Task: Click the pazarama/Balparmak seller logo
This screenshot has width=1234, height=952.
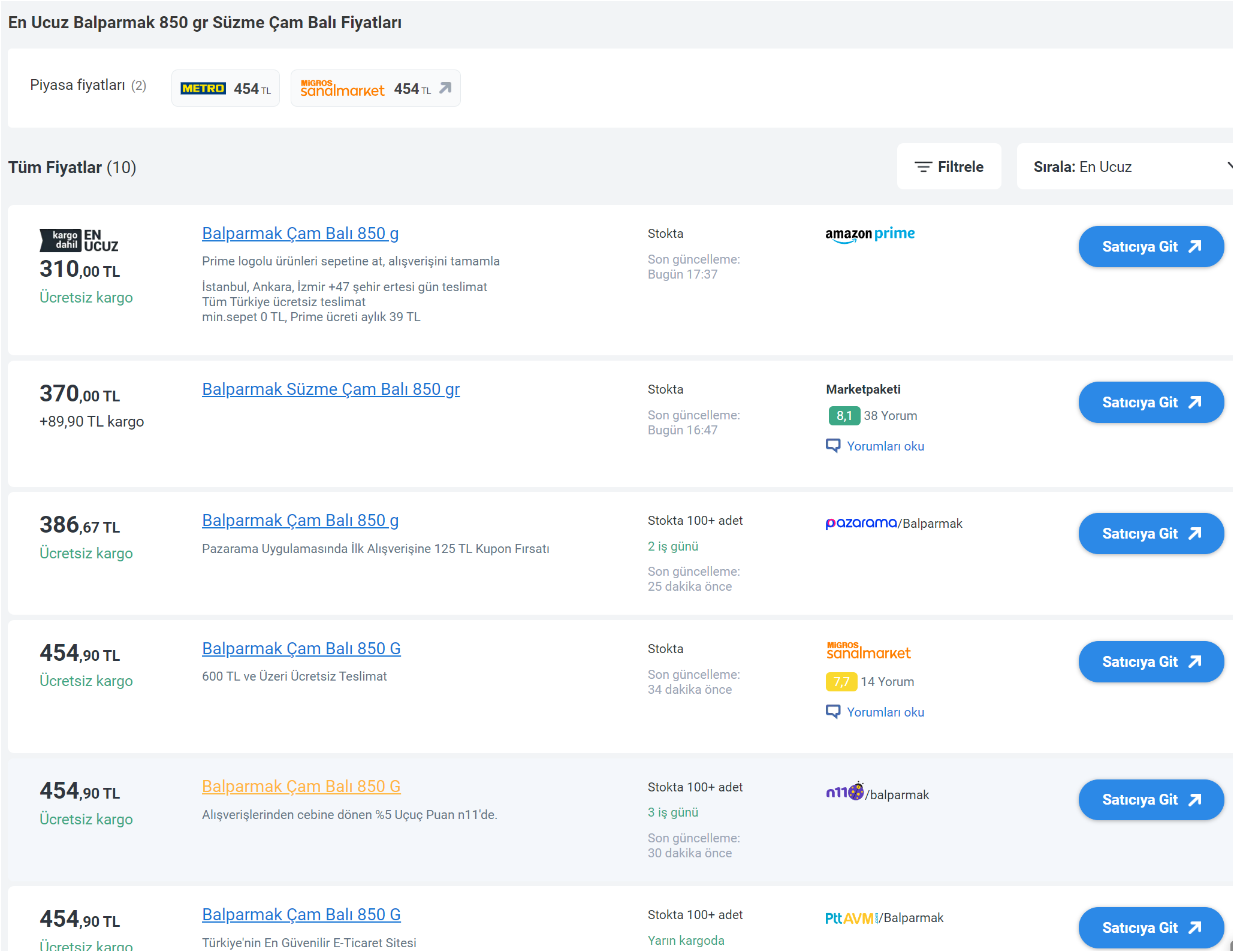Action: point(894,523)
